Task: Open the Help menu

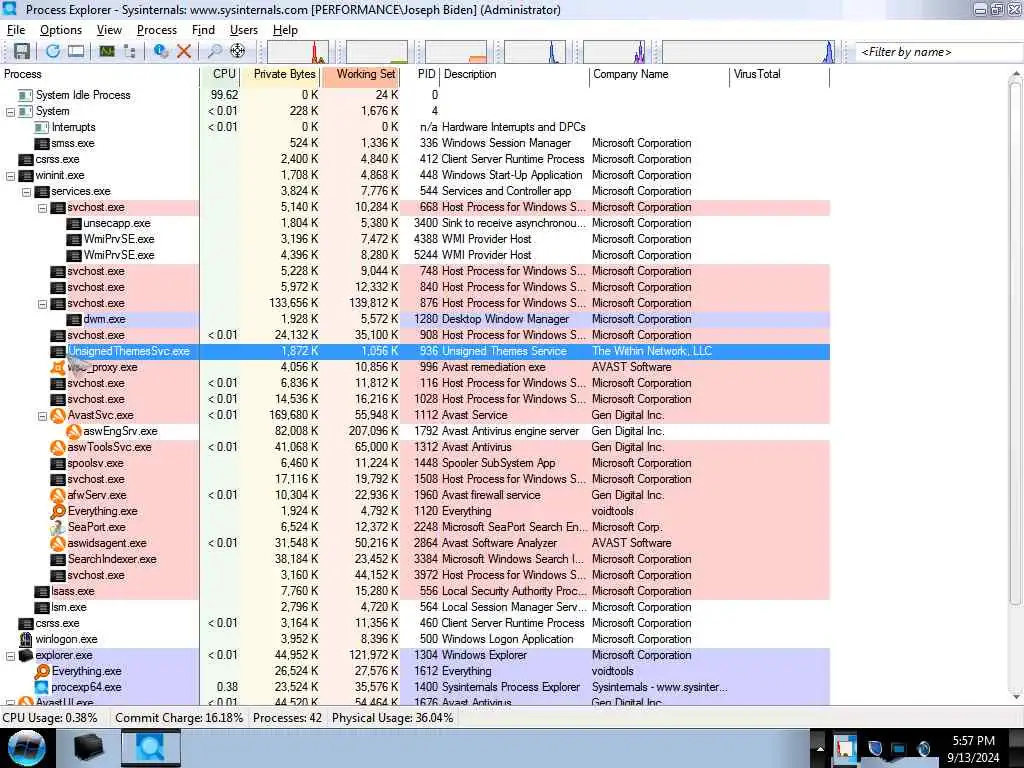Action: click(x=285, y=30)
